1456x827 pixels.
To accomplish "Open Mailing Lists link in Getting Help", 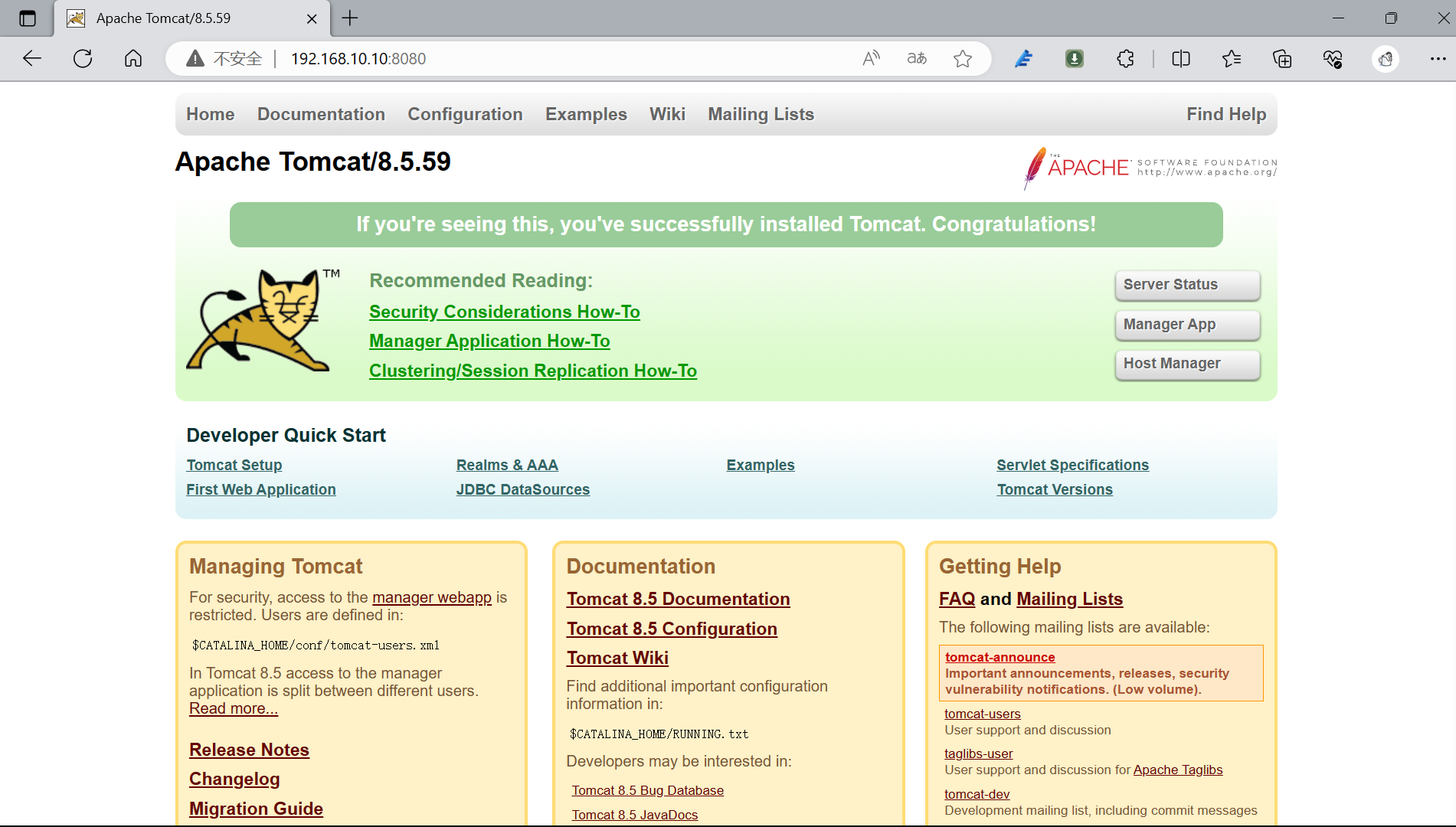I will click(x=1070, y=599).
